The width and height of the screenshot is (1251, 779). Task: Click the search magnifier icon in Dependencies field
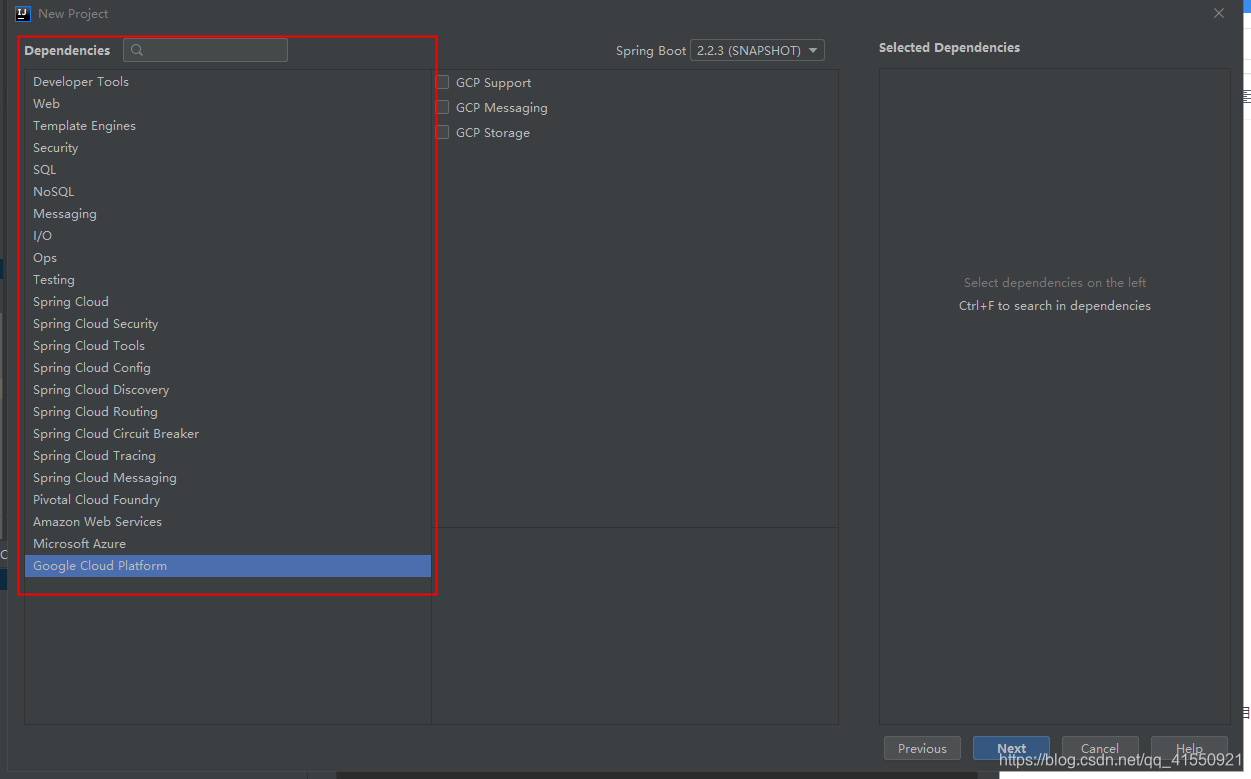click(x=137, y=50)
